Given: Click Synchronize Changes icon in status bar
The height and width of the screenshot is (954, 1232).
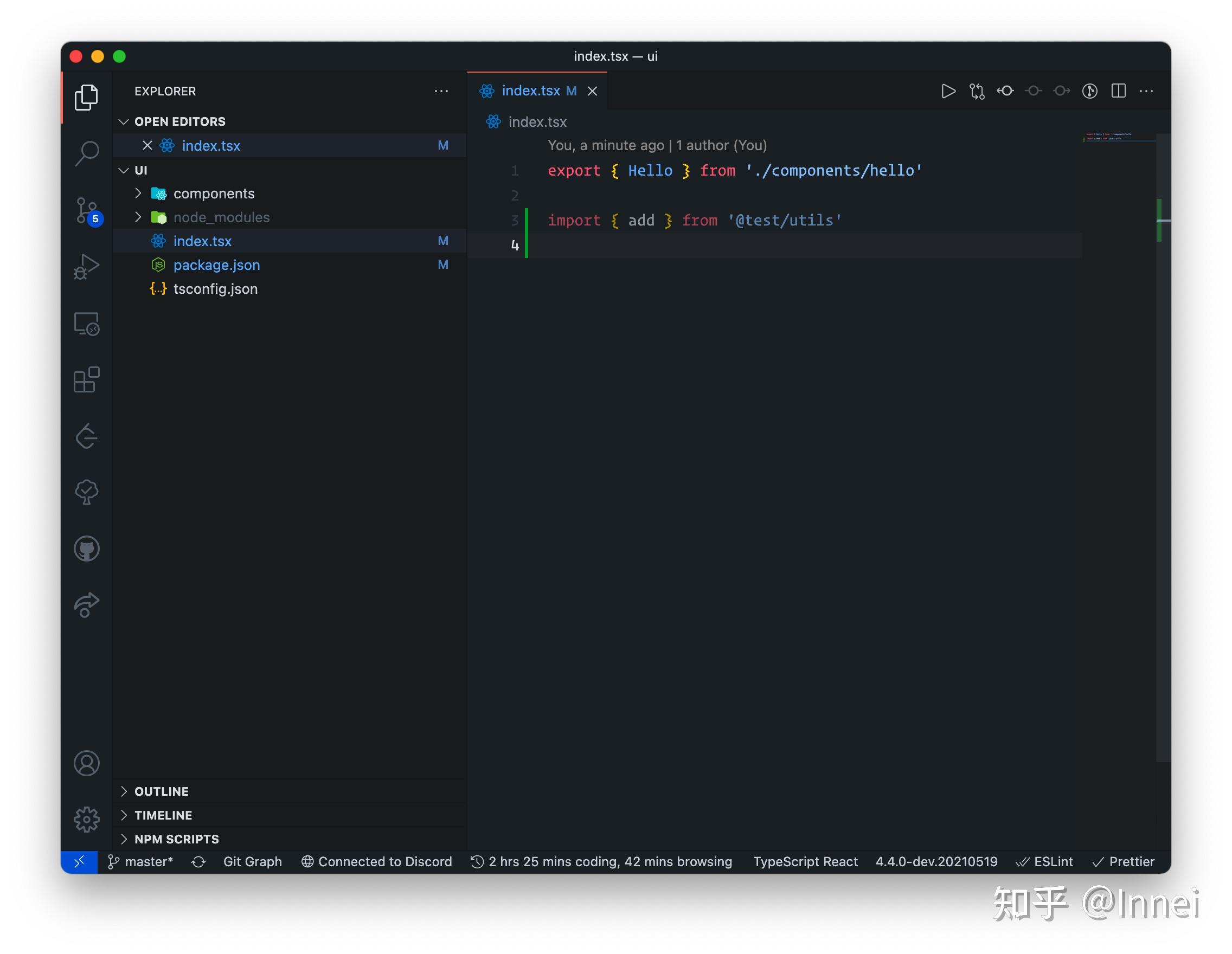Looking at the screenshot, I should pyautogui.click(x=198, y=861).
